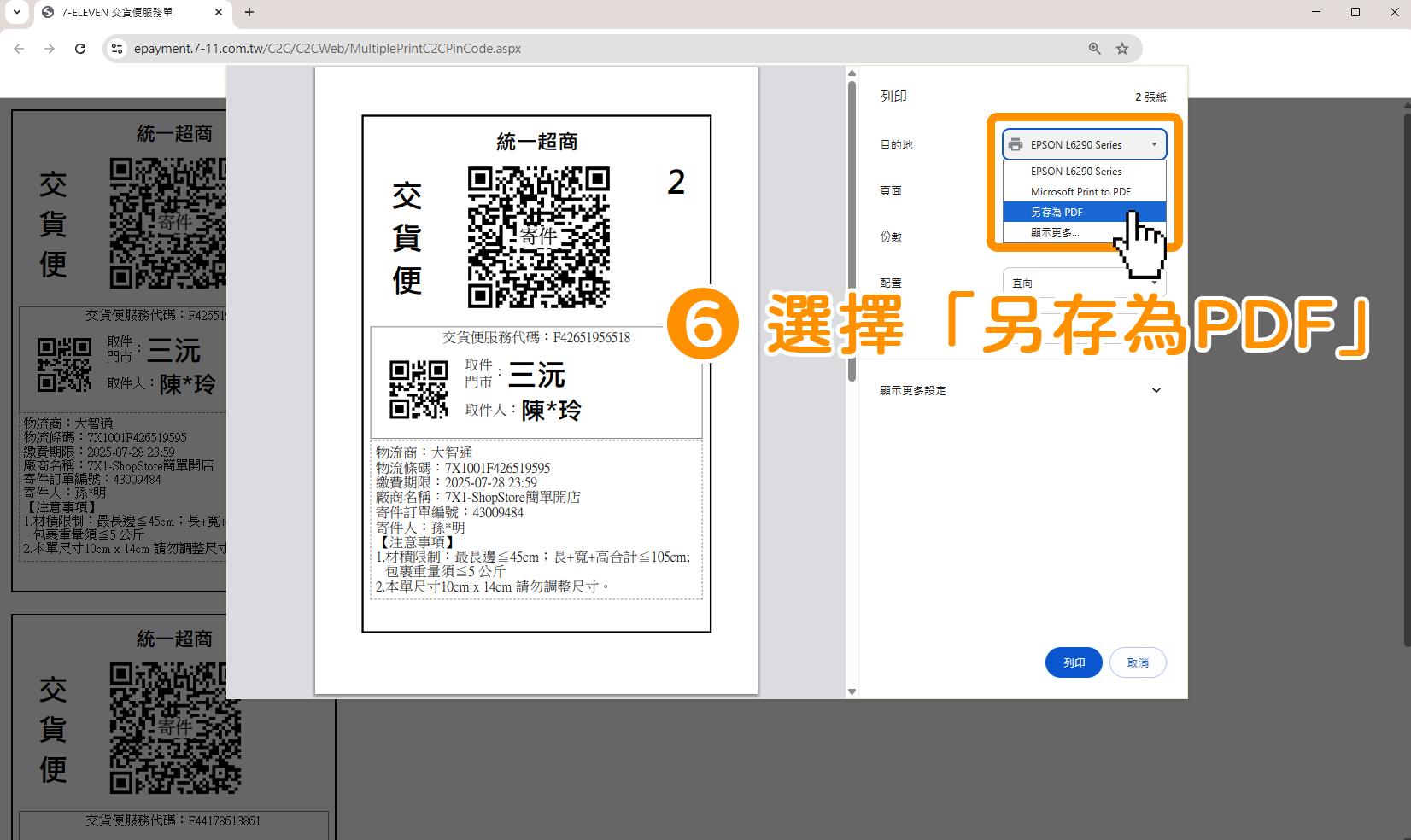Click 廠商名稱：7X1-ShopStore簡單開店 in preview
The height and width of the screenshot is (840, 1411).
478,498
